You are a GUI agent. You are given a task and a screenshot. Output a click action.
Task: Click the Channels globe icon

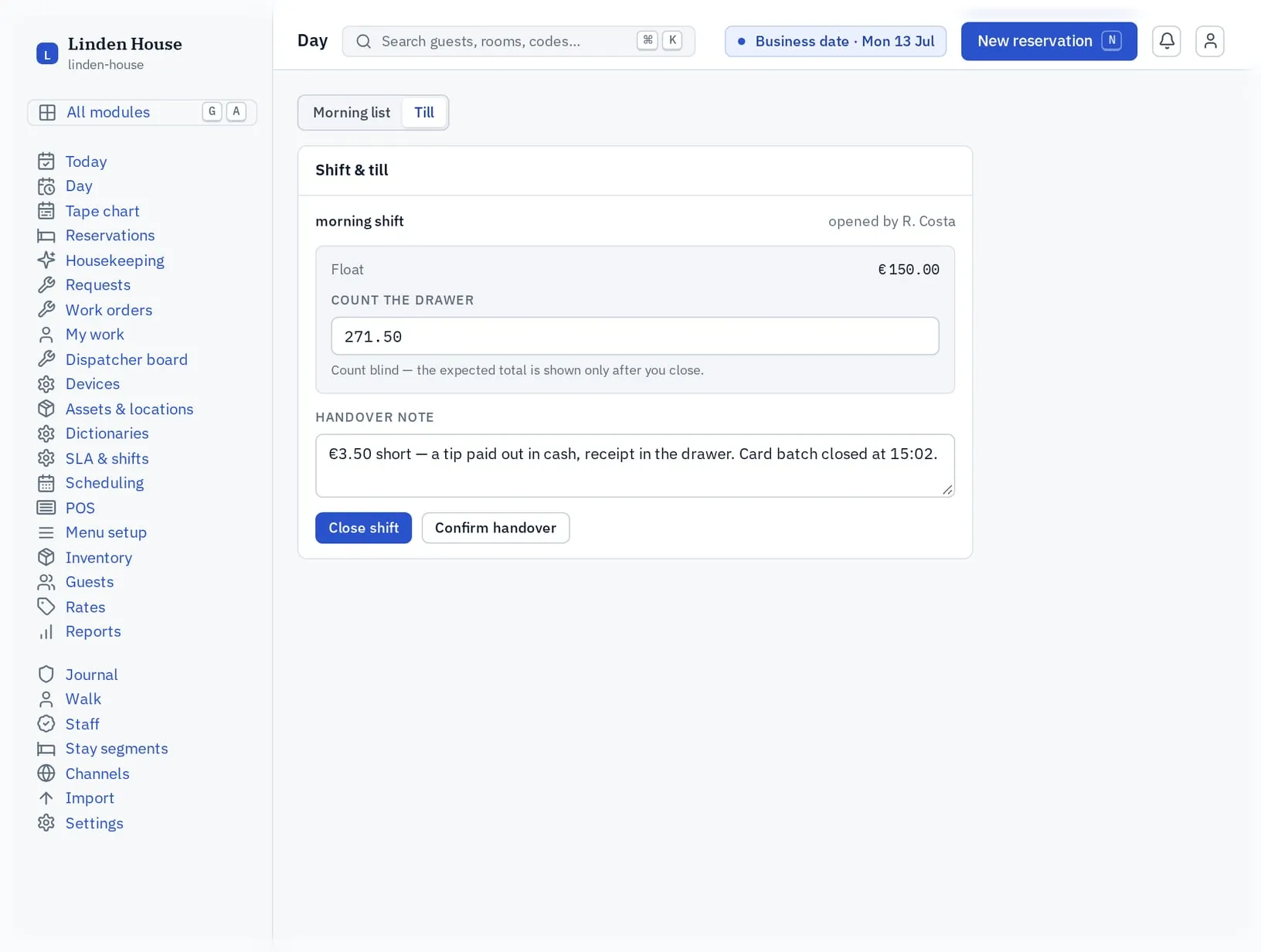[x=46, y=773]
